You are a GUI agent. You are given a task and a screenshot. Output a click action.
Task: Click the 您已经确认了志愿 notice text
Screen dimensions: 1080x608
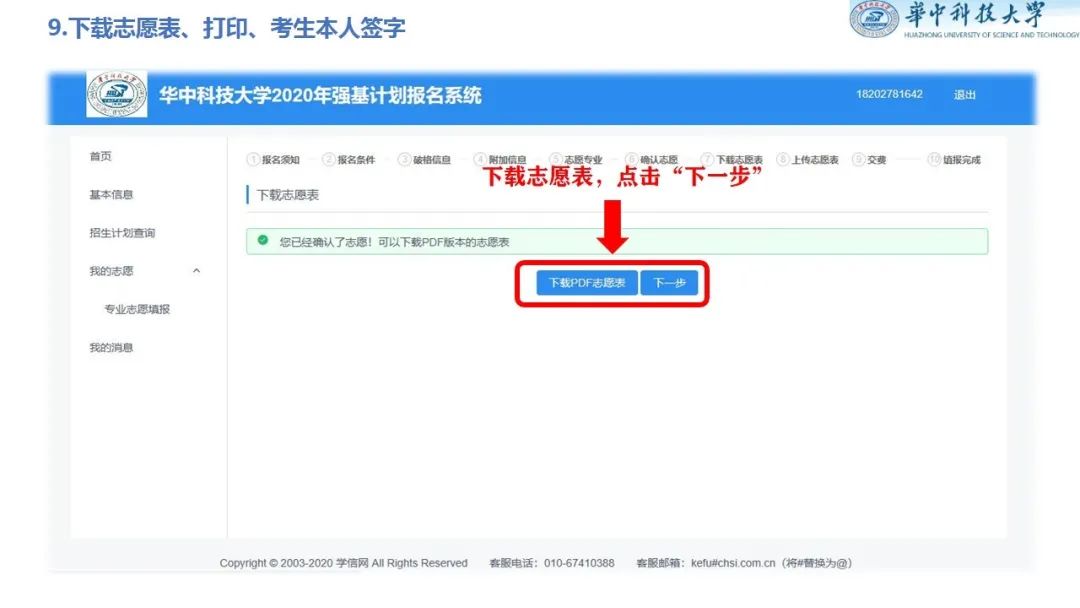[394, 242]
